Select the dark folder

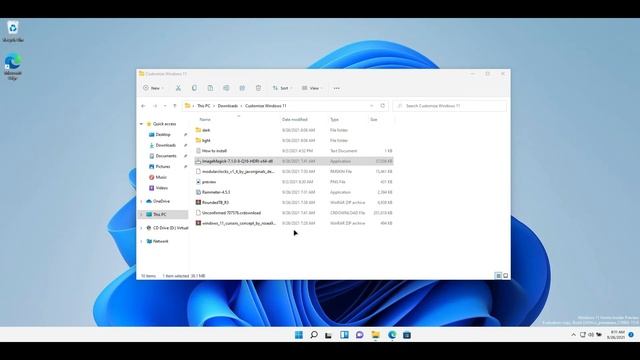[x=294, y=130]
